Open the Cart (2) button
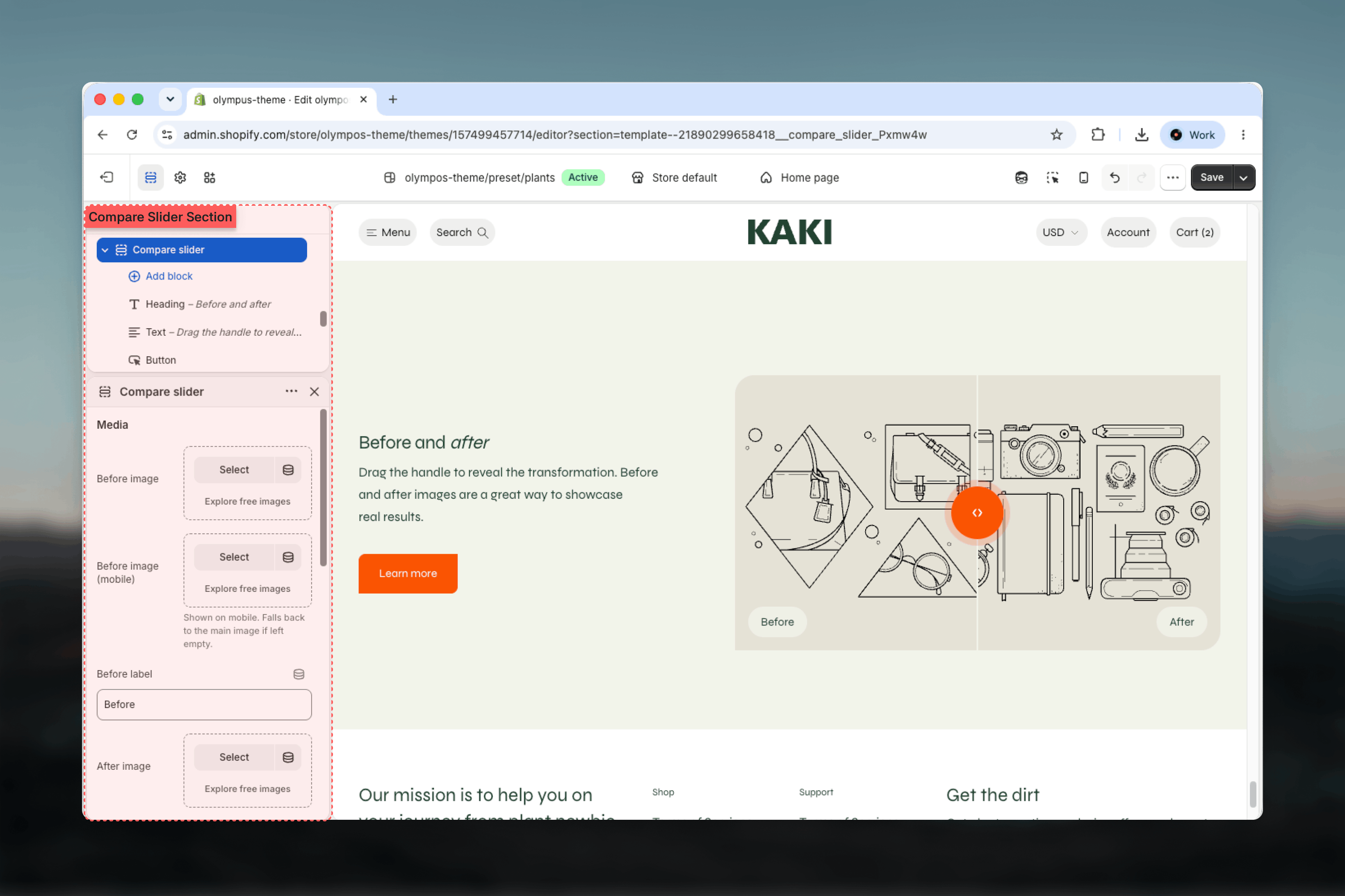This screenshot has height=896, width=1345. tap(1195, 232)
